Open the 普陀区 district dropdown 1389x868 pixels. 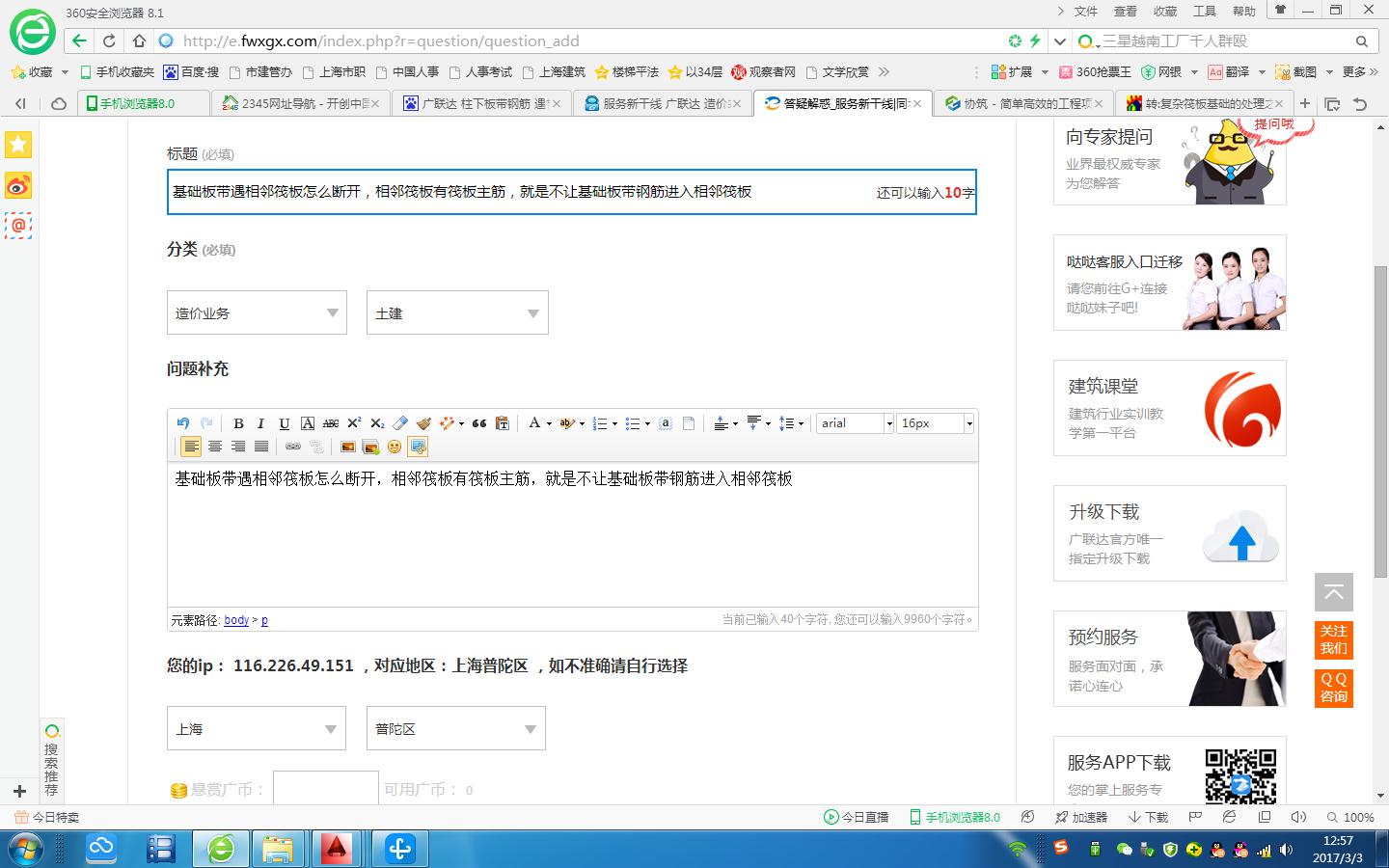pyautogui.click(x=456, y=728)
